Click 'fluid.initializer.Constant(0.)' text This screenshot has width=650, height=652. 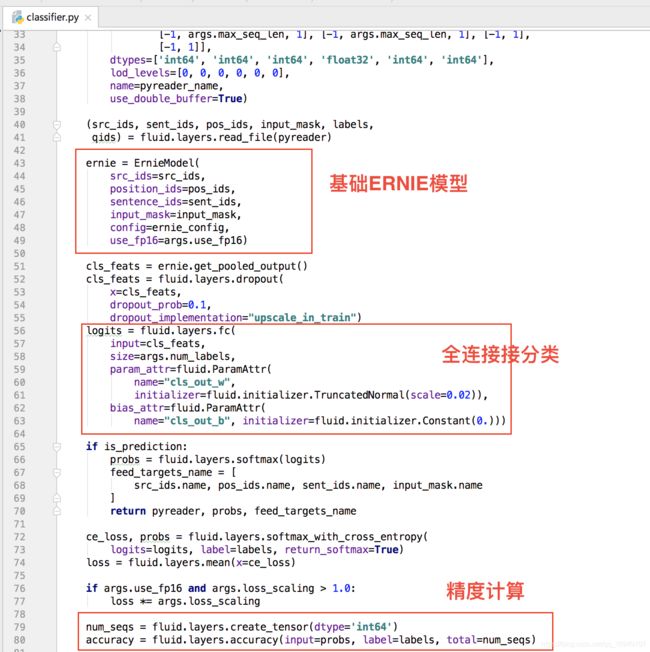tap(404, 421)
